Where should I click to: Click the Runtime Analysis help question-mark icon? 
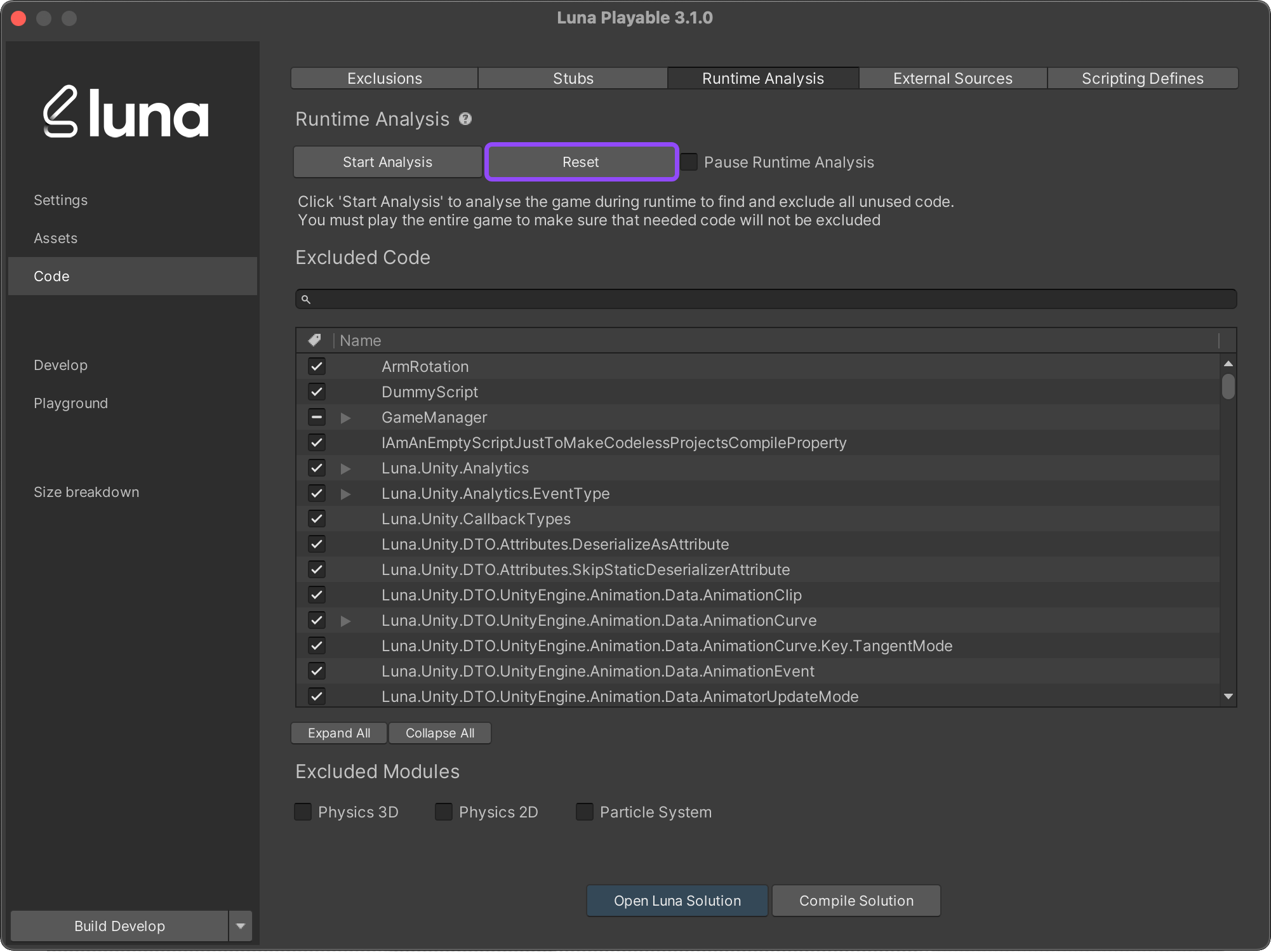(465, 119)
